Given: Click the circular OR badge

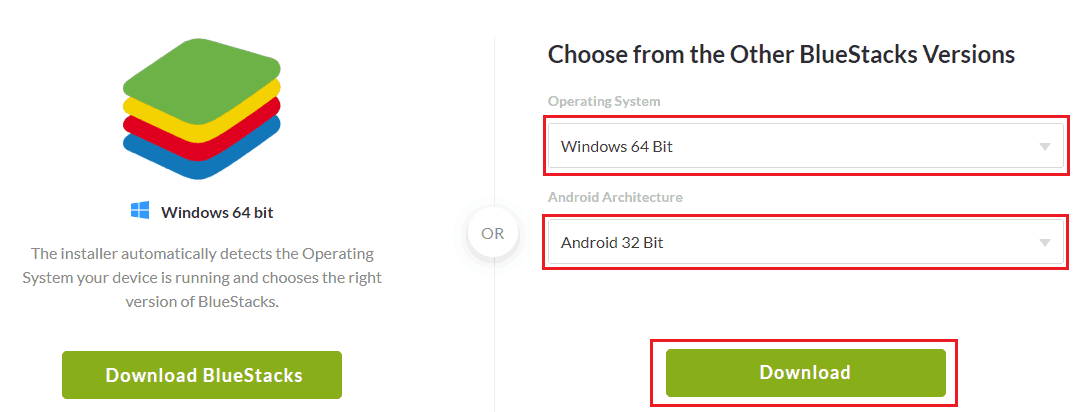Looking at the screenshot, I should (x=492, y=233).
